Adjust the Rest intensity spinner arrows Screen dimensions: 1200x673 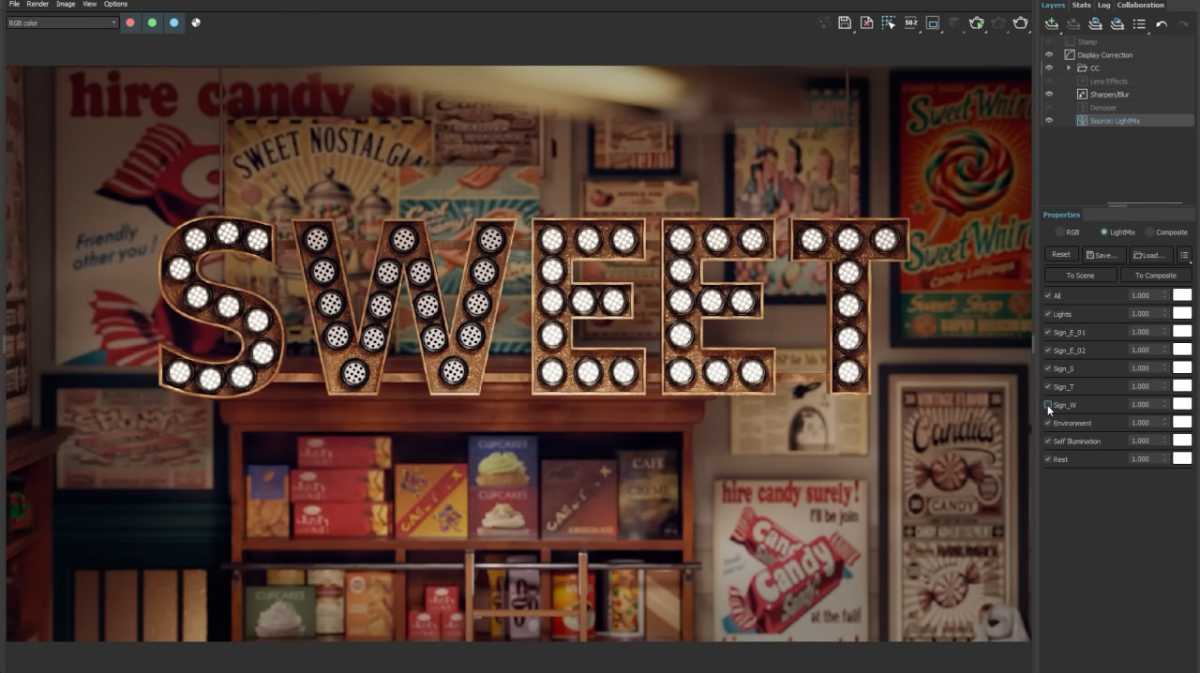(1166, 459)
